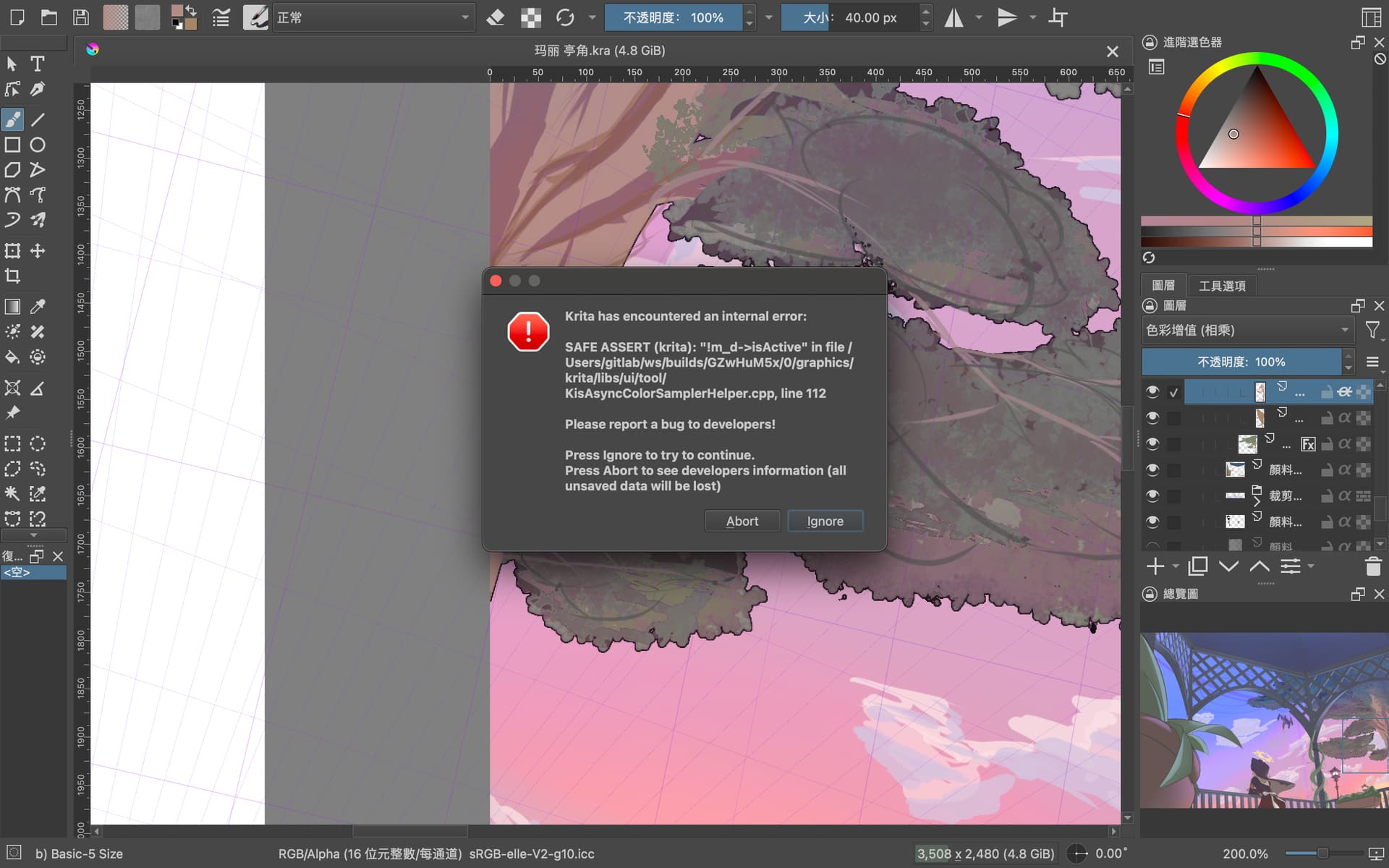This screenshot has width=1389, height=868.
Task: Toggle eraser mode in the toolbar
Action: coord(496,17)
